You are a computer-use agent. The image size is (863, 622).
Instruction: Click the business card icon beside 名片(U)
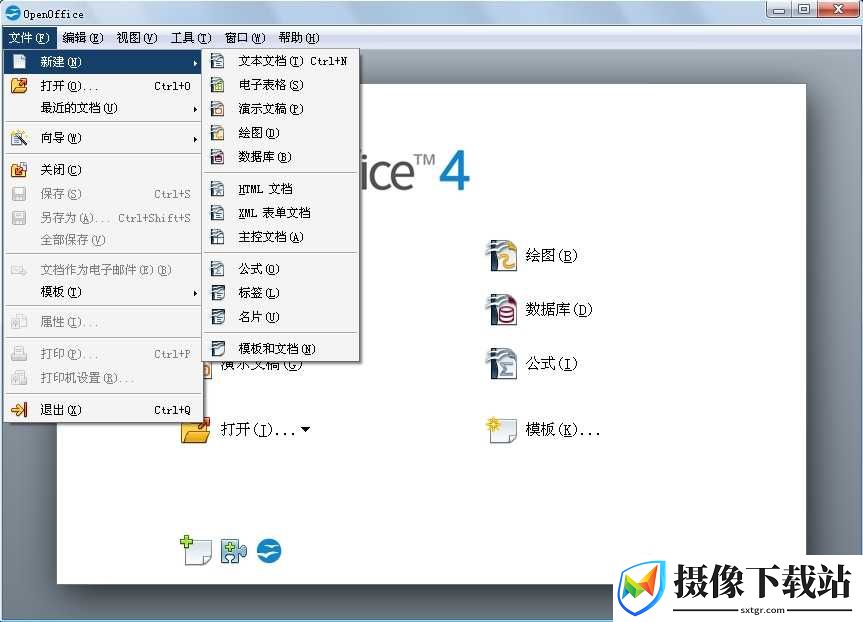pyautogui.click(x=218, y=317)
